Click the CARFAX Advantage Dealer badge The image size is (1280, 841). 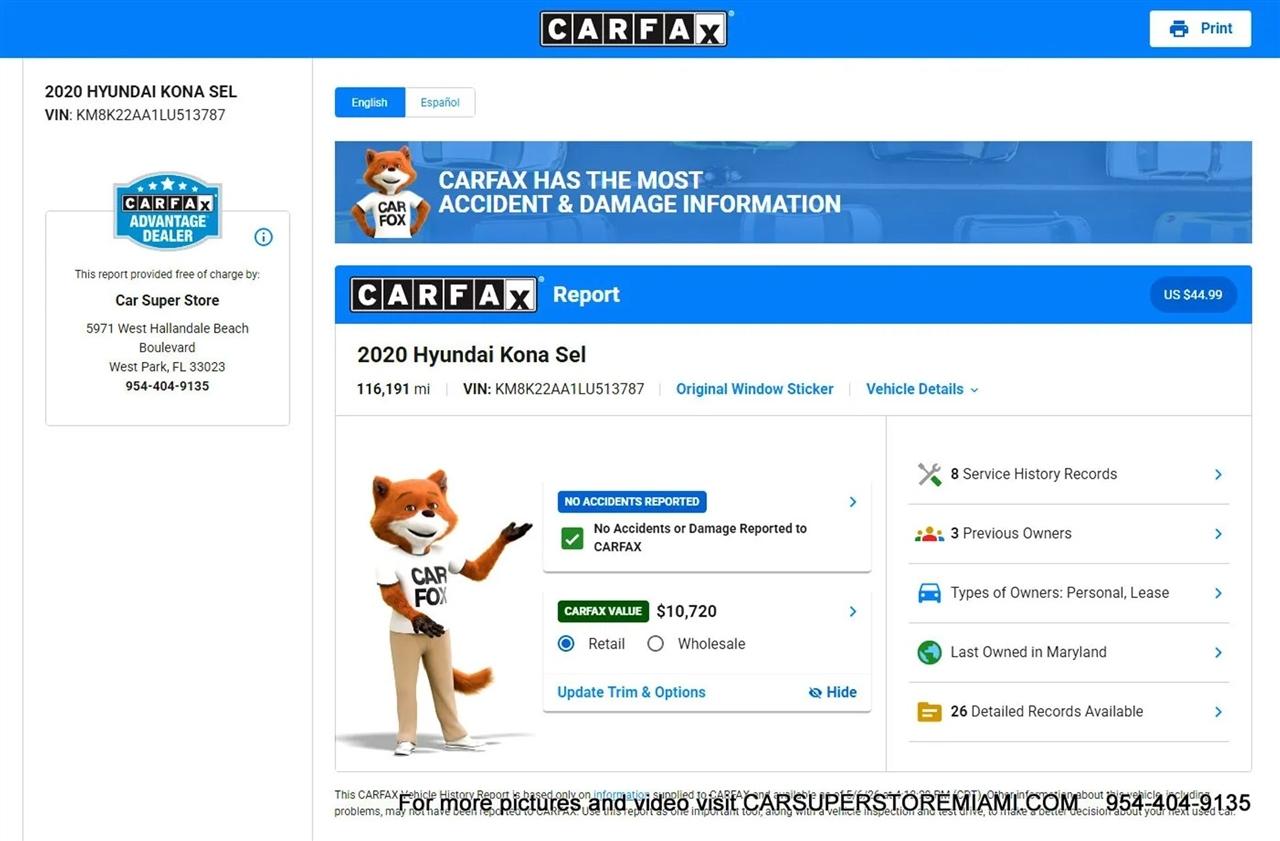167,211
